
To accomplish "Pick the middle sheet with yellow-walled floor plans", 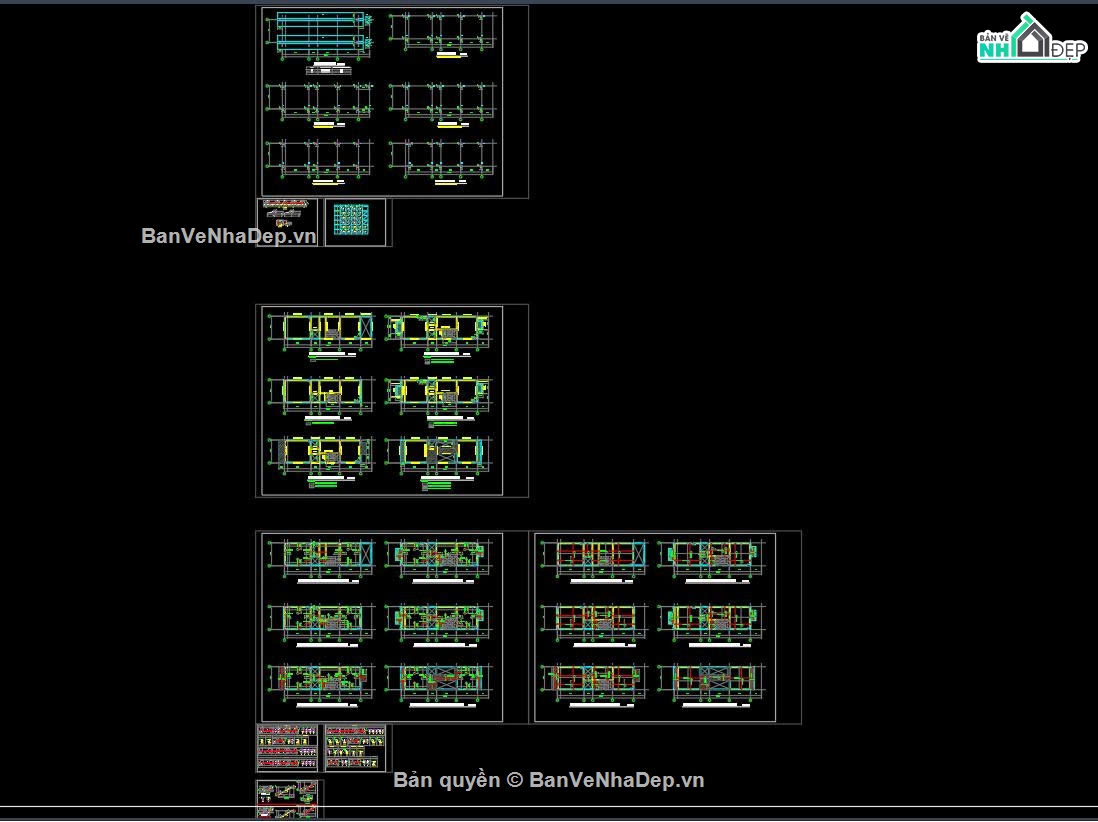I will 382,400.
